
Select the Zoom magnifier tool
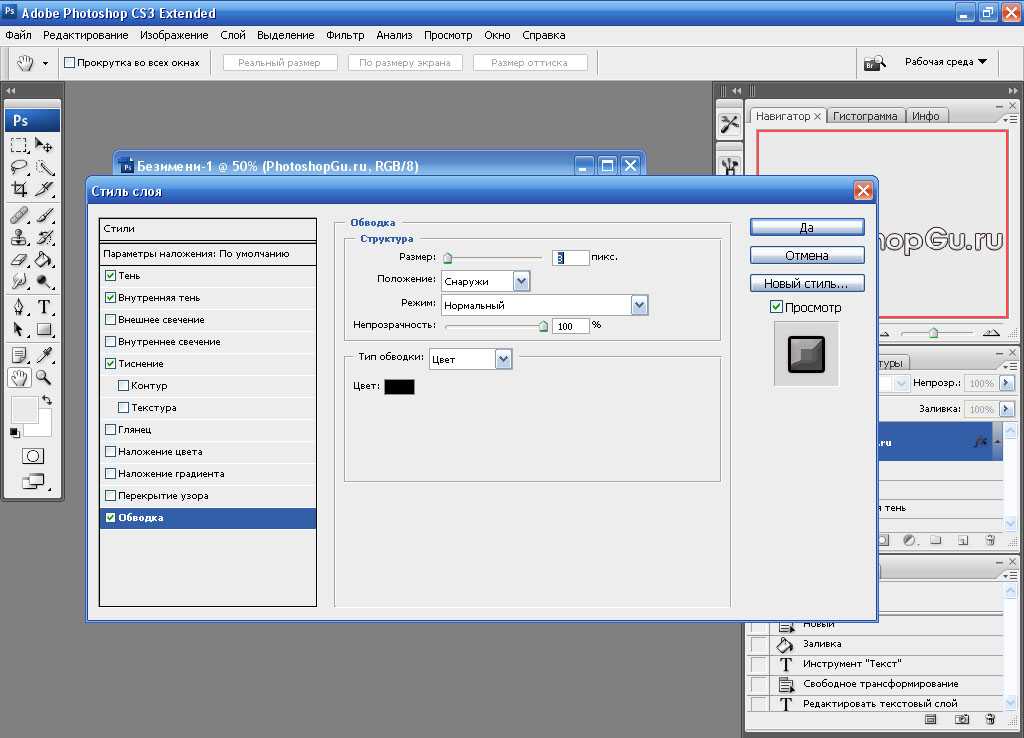coord(44,377)
